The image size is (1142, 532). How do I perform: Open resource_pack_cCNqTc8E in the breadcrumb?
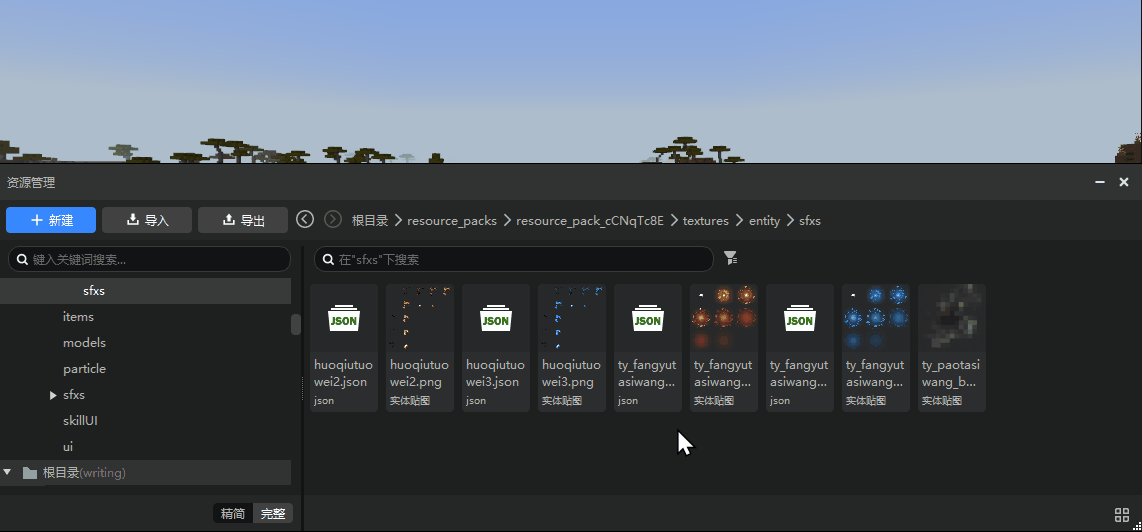590,220
